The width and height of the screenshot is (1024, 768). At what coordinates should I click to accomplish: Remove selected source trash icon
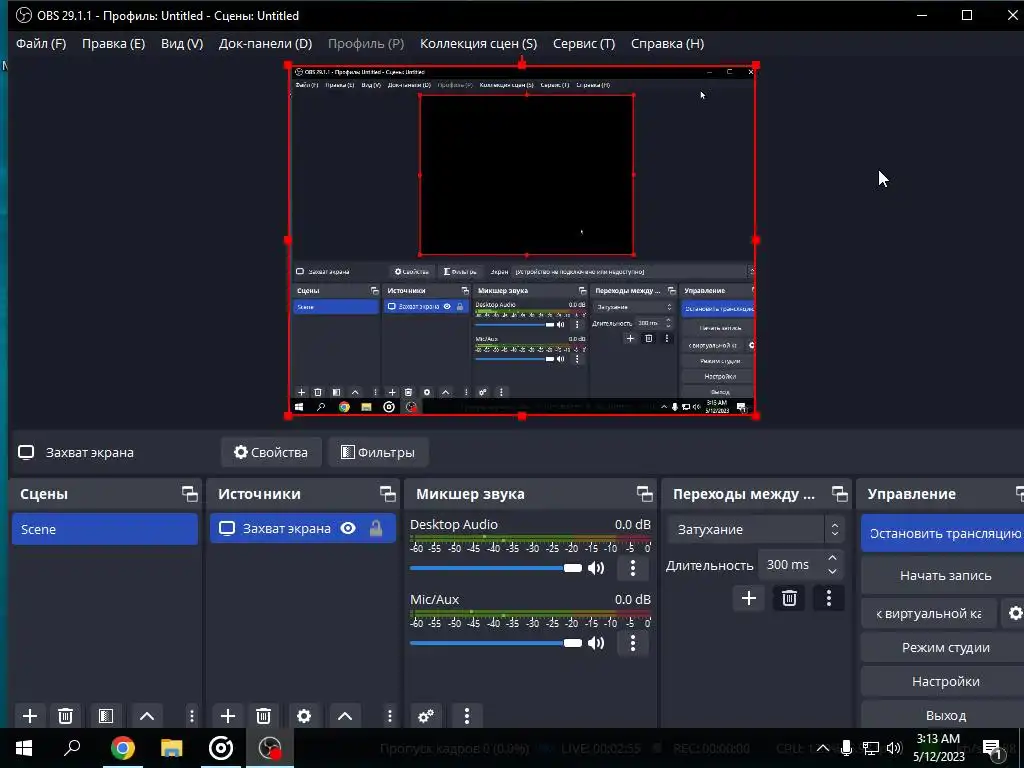[x=263, y=716]
